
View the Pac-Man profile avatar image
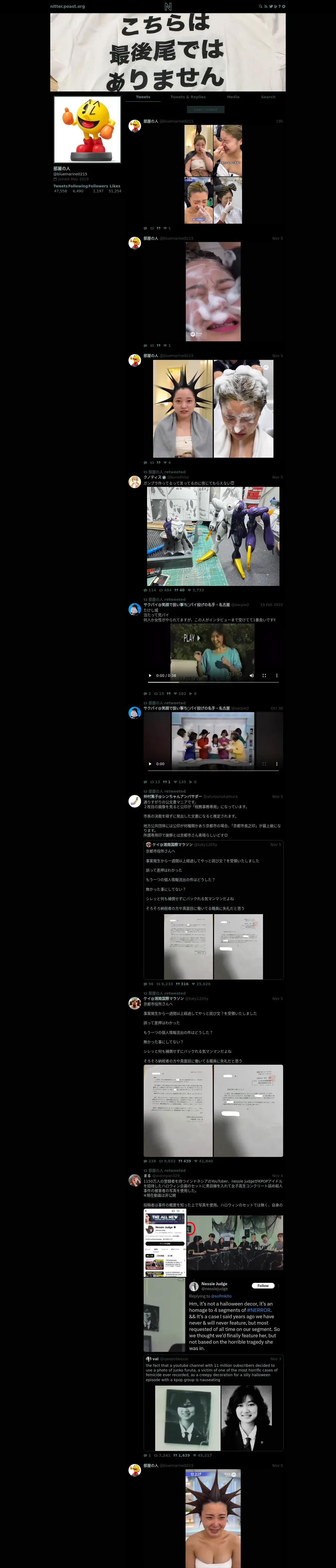(87, 129)
